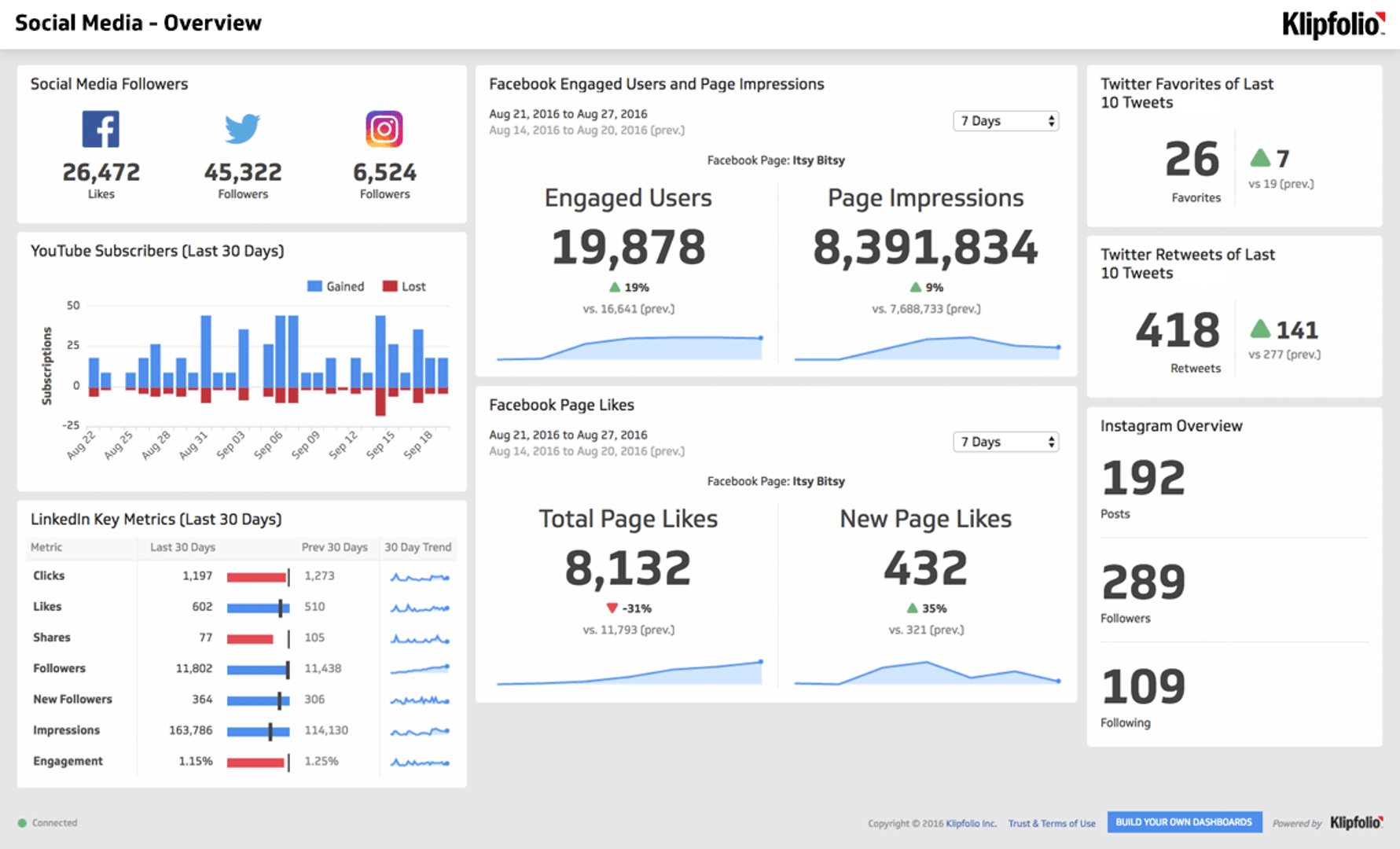Click the Twitter bird icon
This screenshot has width=1400, height=849.
(x=243, y=128)
